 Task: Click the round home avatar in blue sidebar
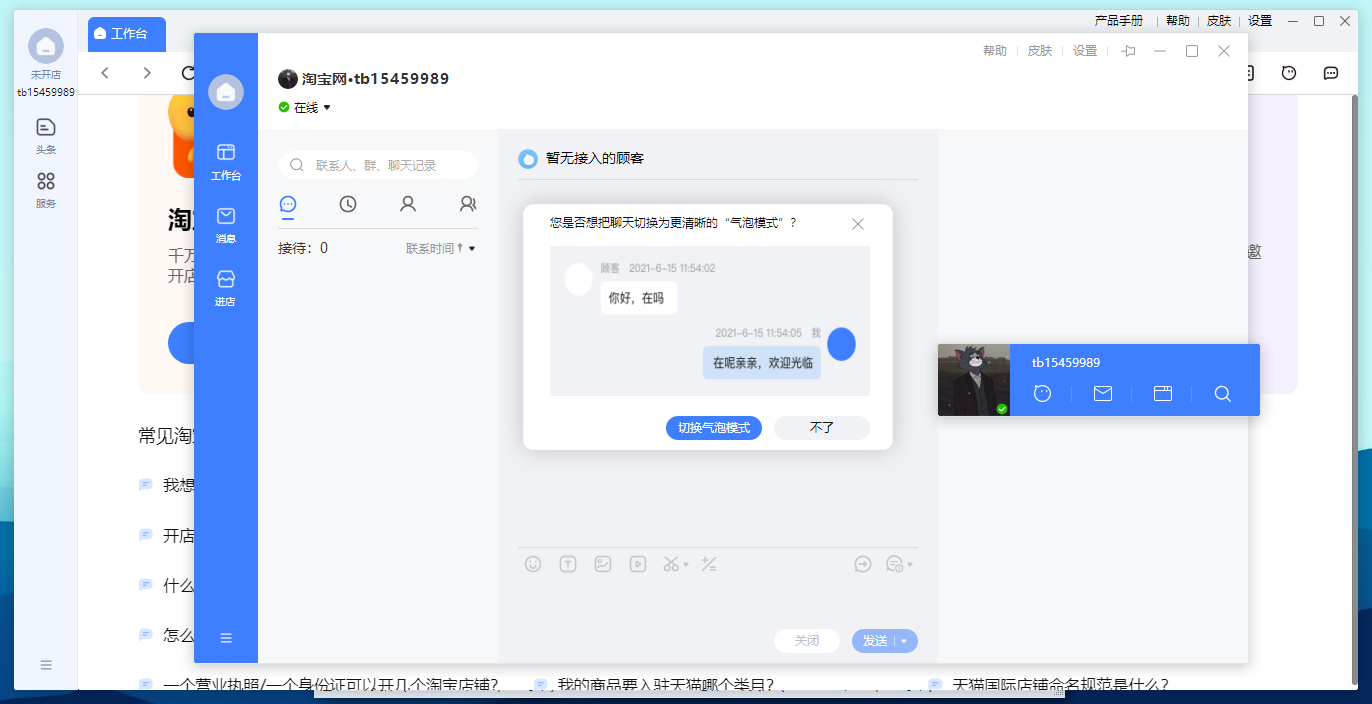(226, 92)
